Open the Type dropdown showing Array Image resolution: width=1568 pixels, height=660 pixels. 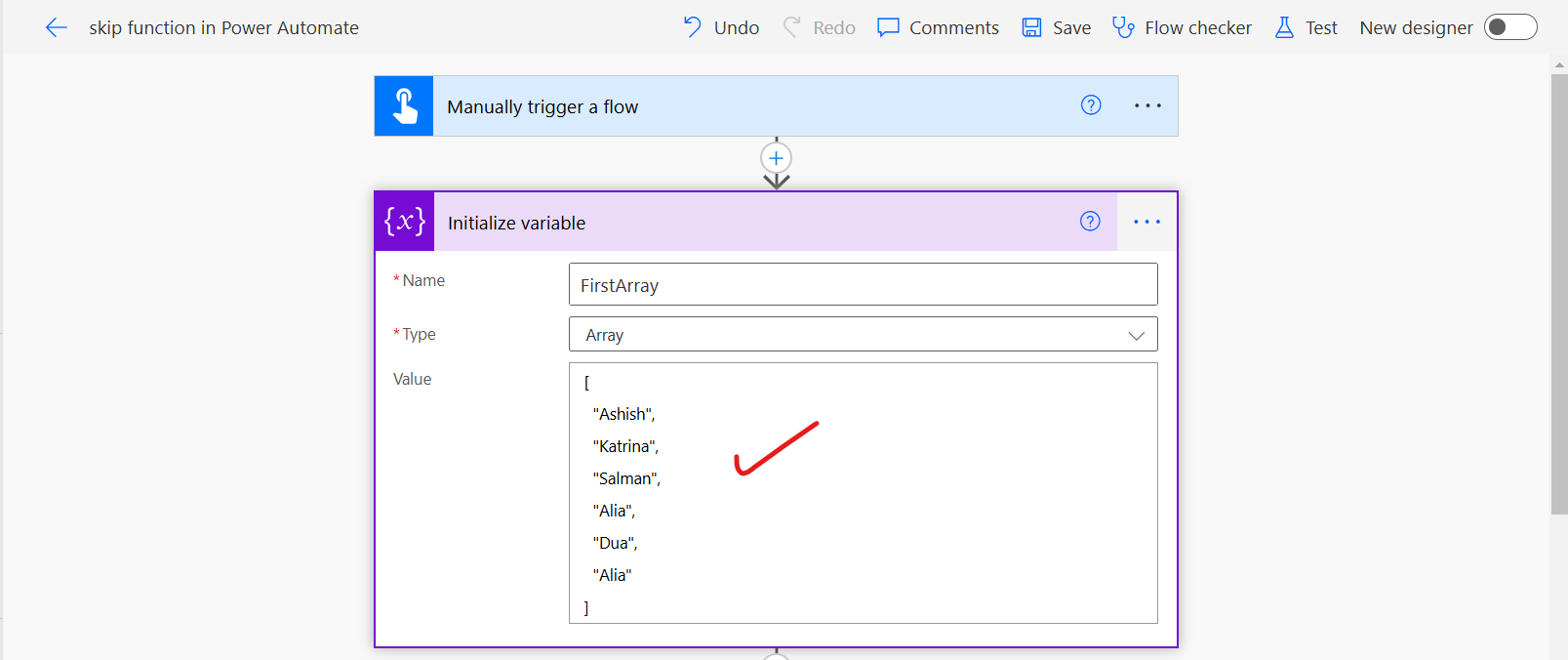[x=863, y=335]
